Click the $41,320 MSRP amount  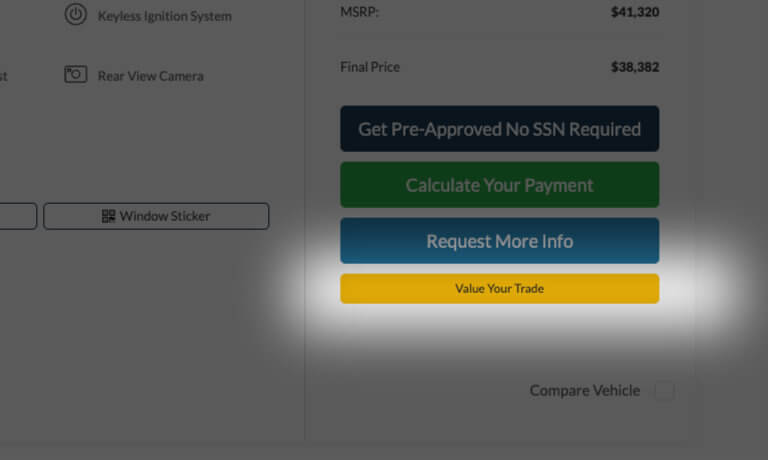point(635,13)
